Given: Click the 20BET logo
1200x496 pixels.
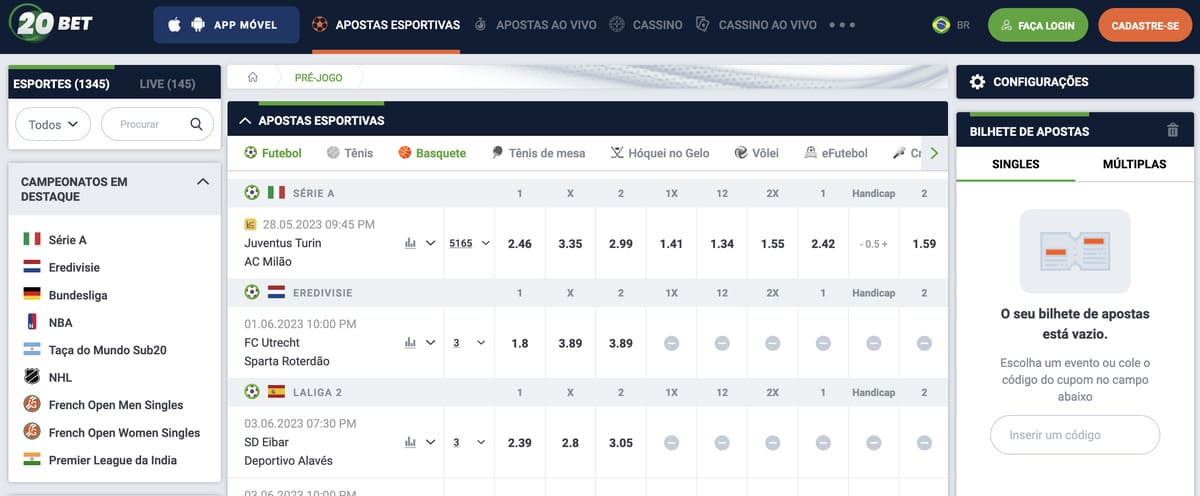Looking at the screenshot, I should tap(51, 22).
